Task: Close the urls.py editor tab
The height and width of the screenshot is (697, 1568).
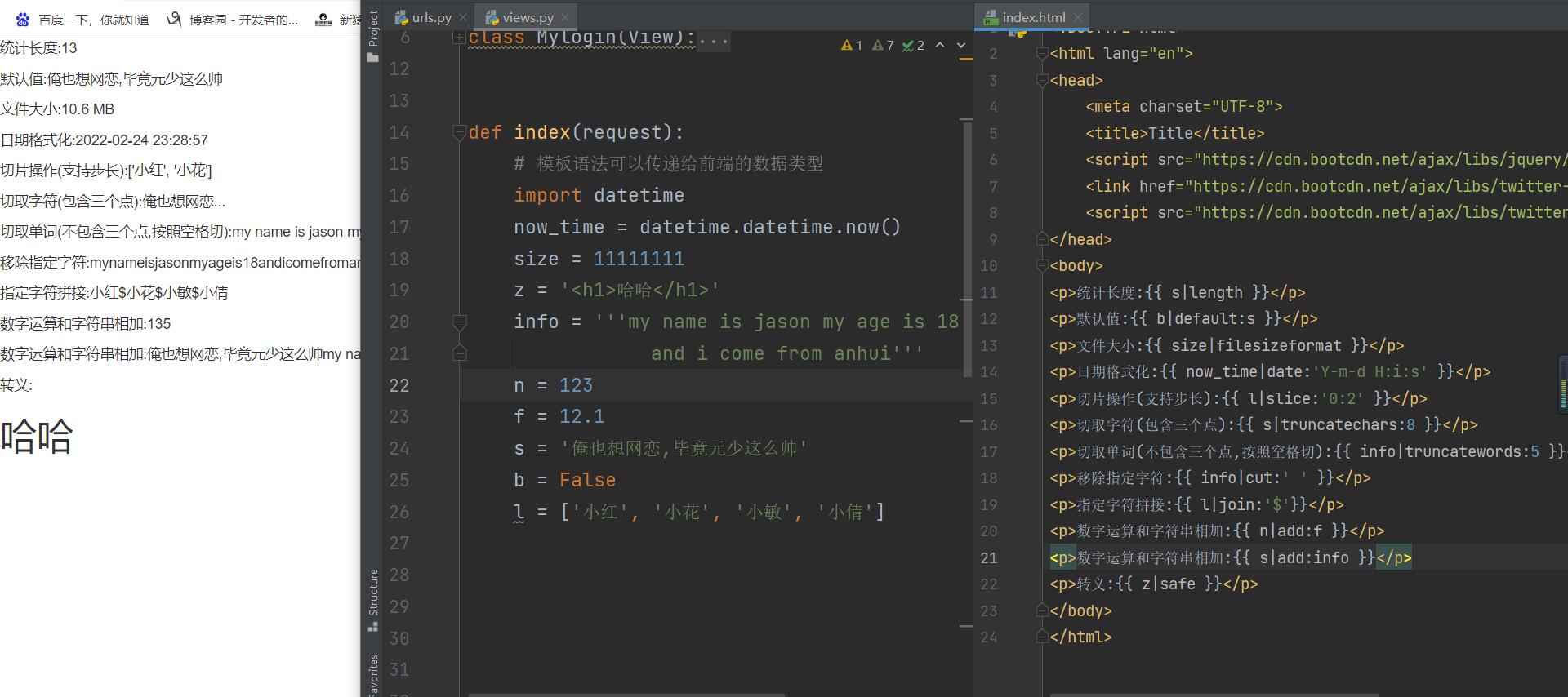Action: click(463, 17)
